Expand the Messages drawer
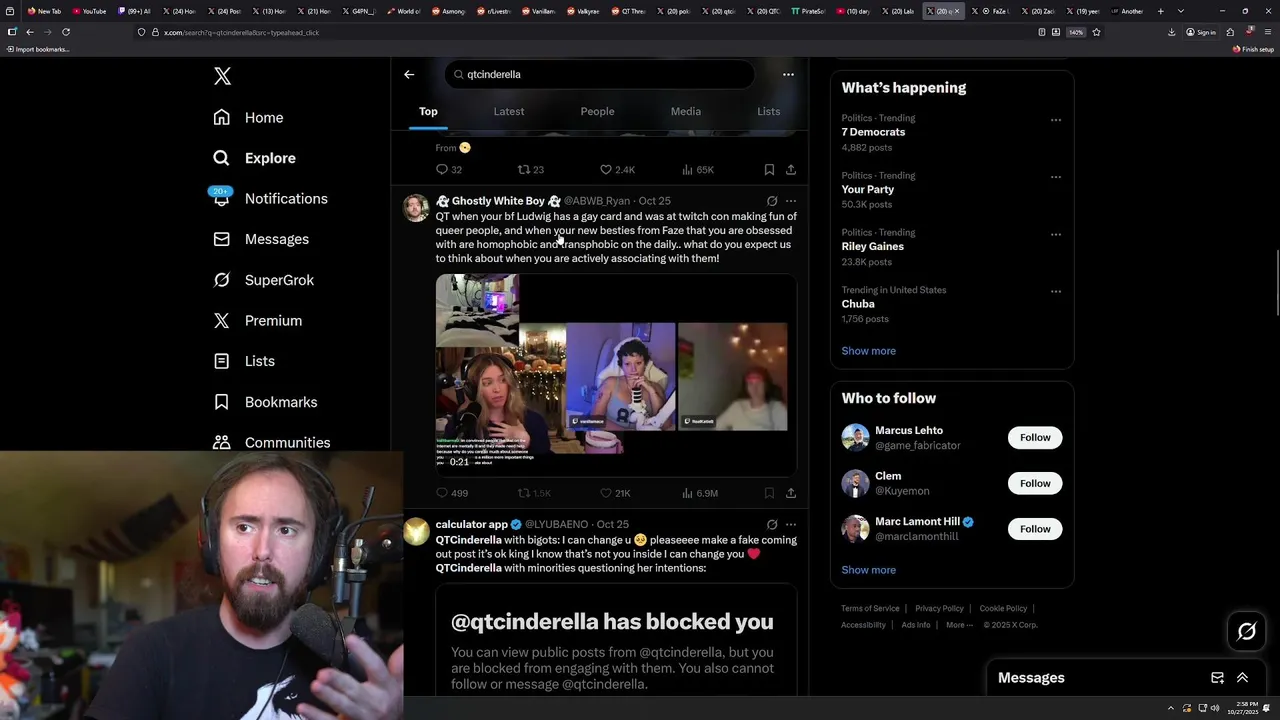This screenshot has height=720, width=1280. click(1242, 678)
